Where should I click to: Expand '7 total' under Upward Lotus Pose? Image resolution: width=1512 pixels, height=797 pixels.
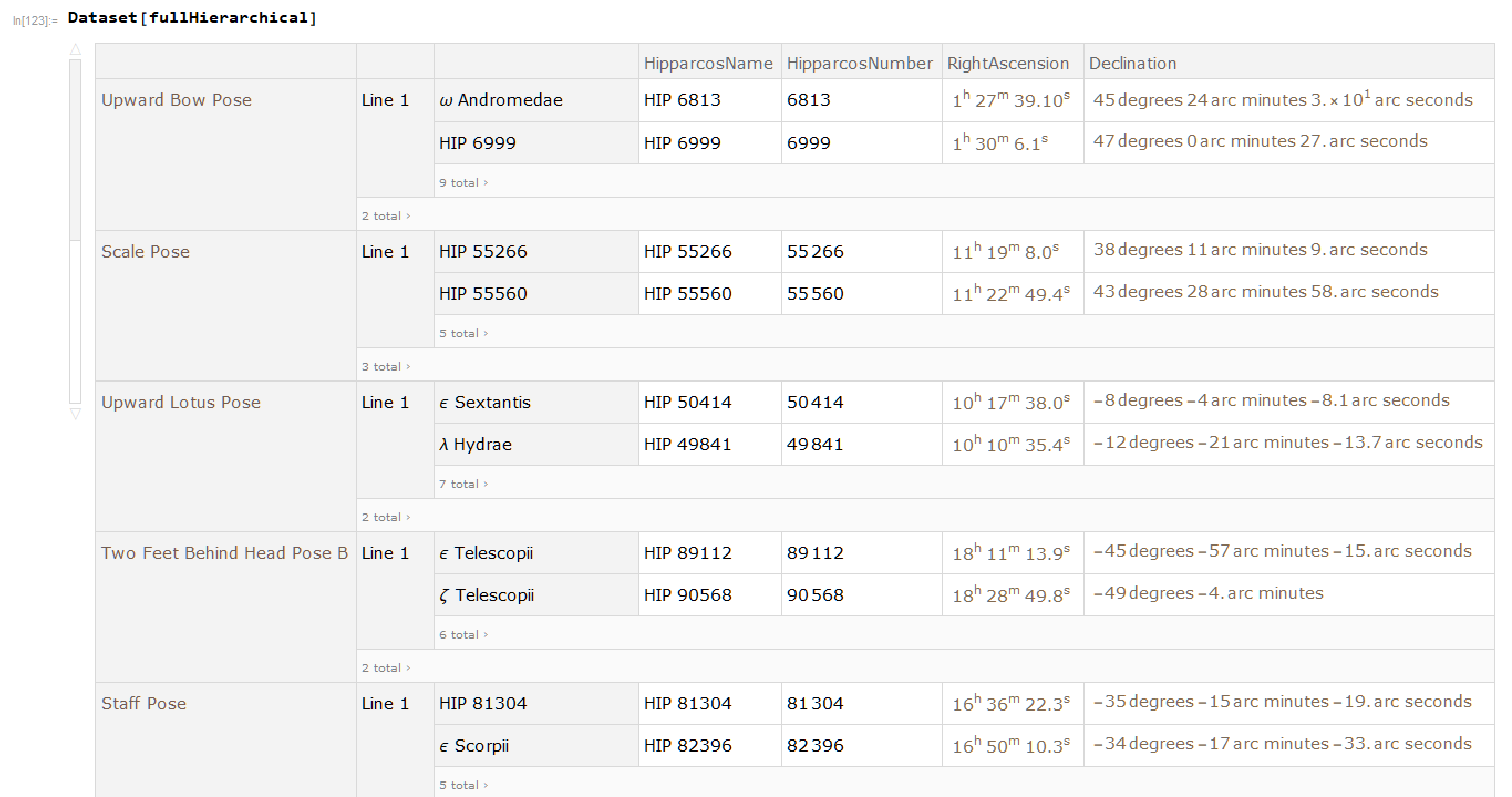pyautogui.click(x=464, y=484)
